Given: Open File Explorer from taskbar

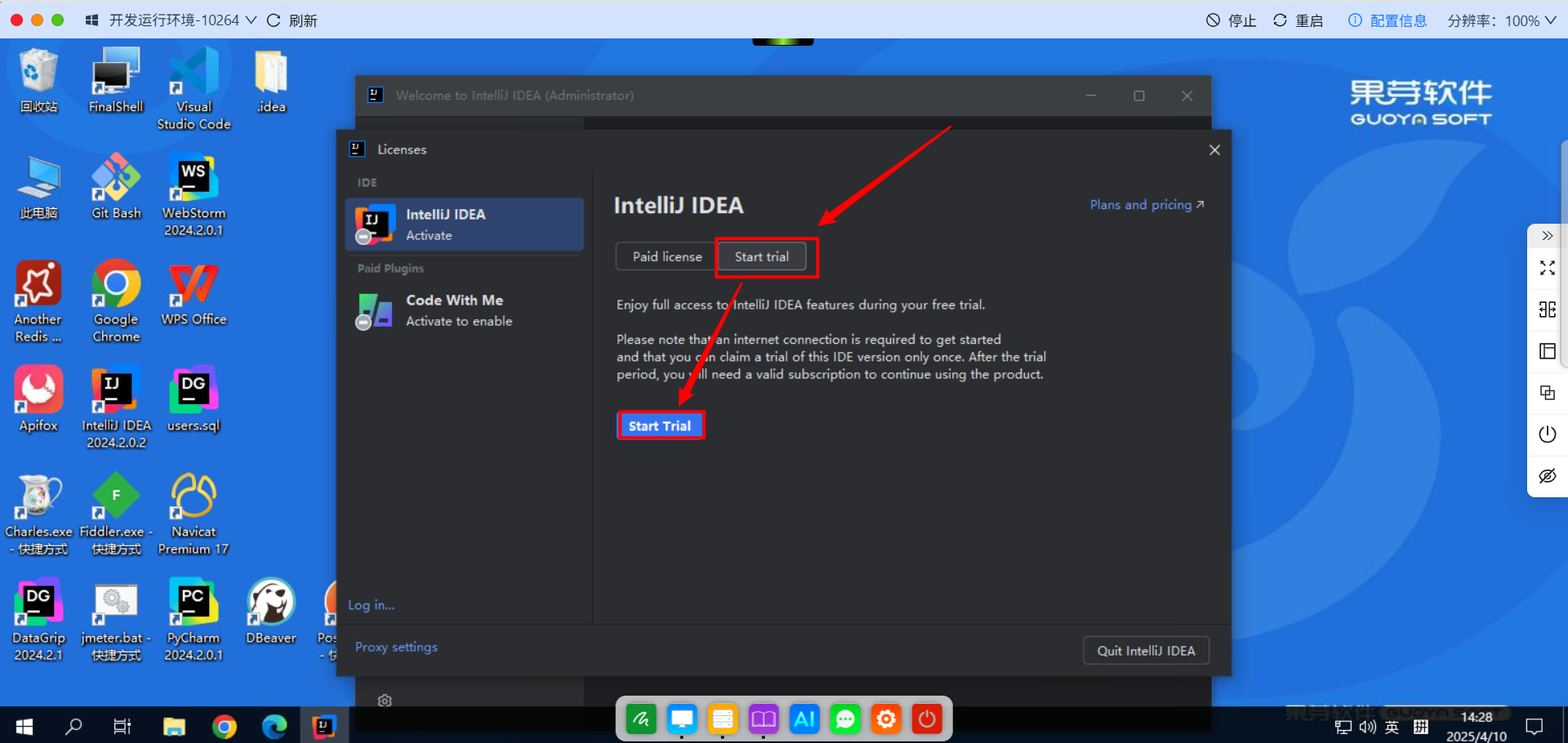Looking at the screenshot, I should [x=174, y=726].
